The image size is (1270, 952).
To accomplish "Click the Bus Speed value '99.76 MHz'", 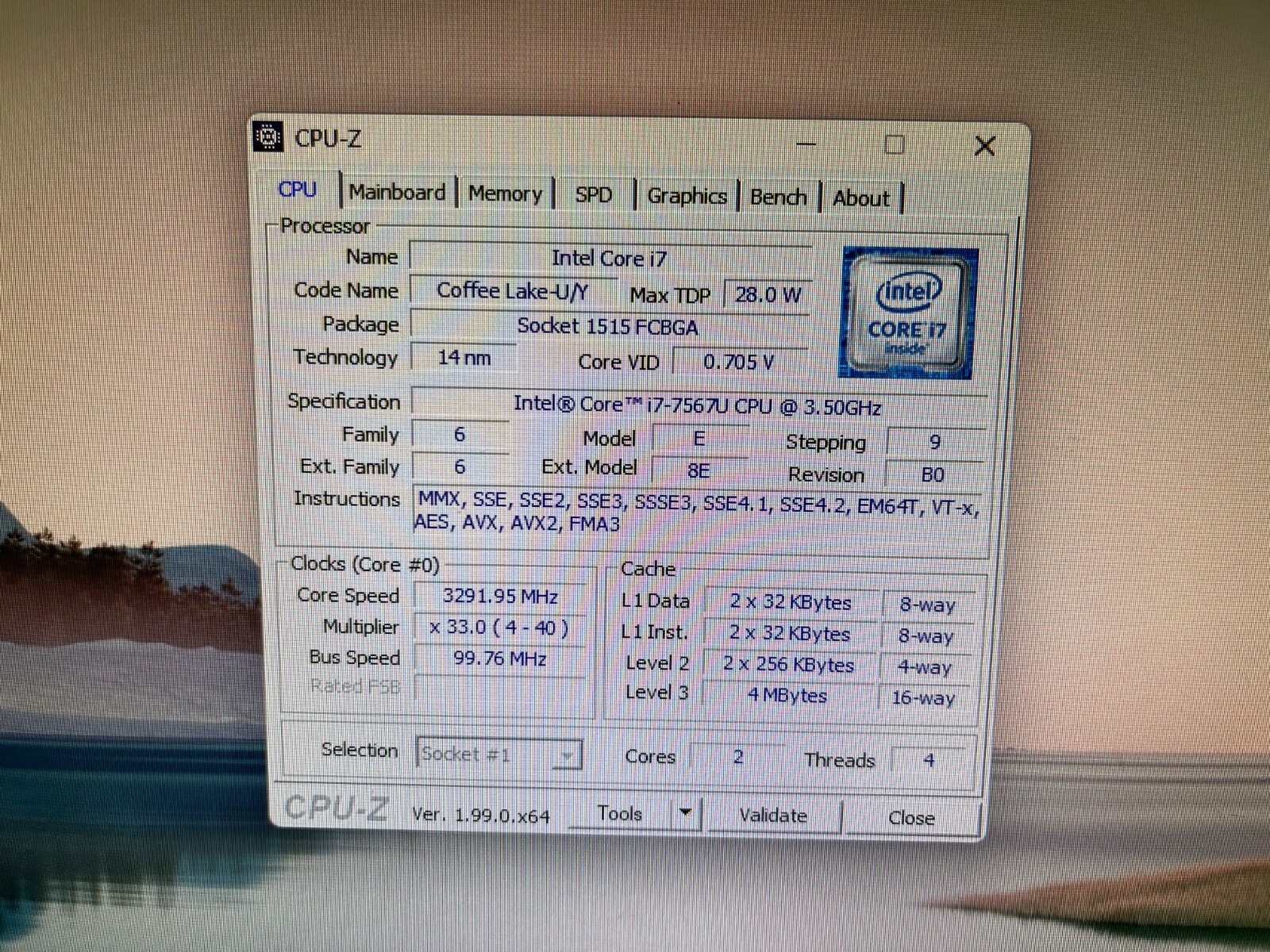I will 500,658.
